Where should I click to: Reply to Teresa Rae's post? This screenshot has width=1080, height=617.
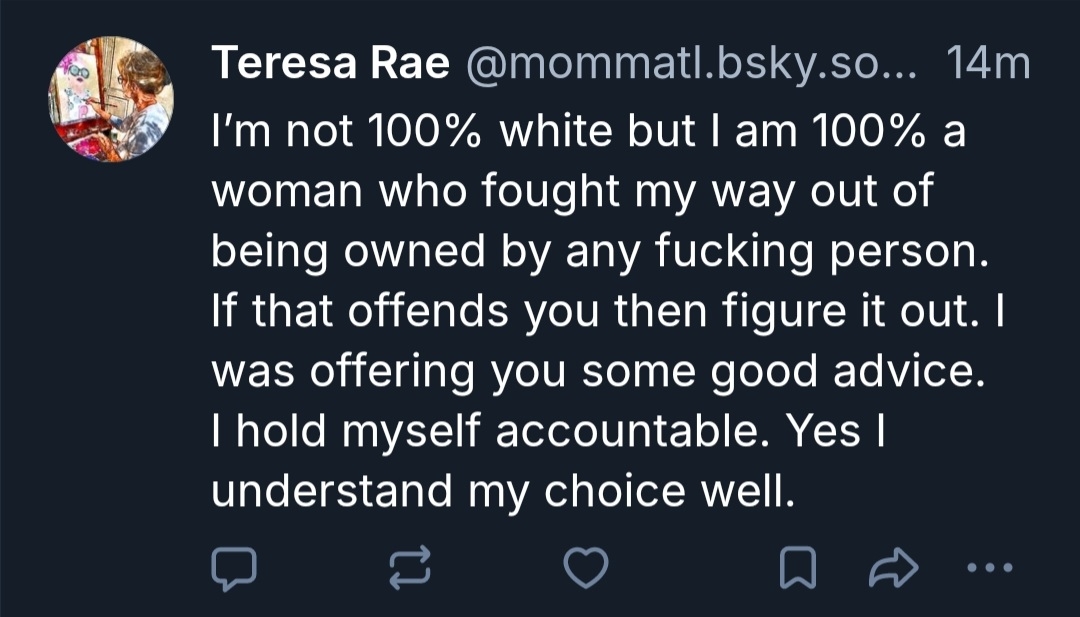(x=234, y=567)
